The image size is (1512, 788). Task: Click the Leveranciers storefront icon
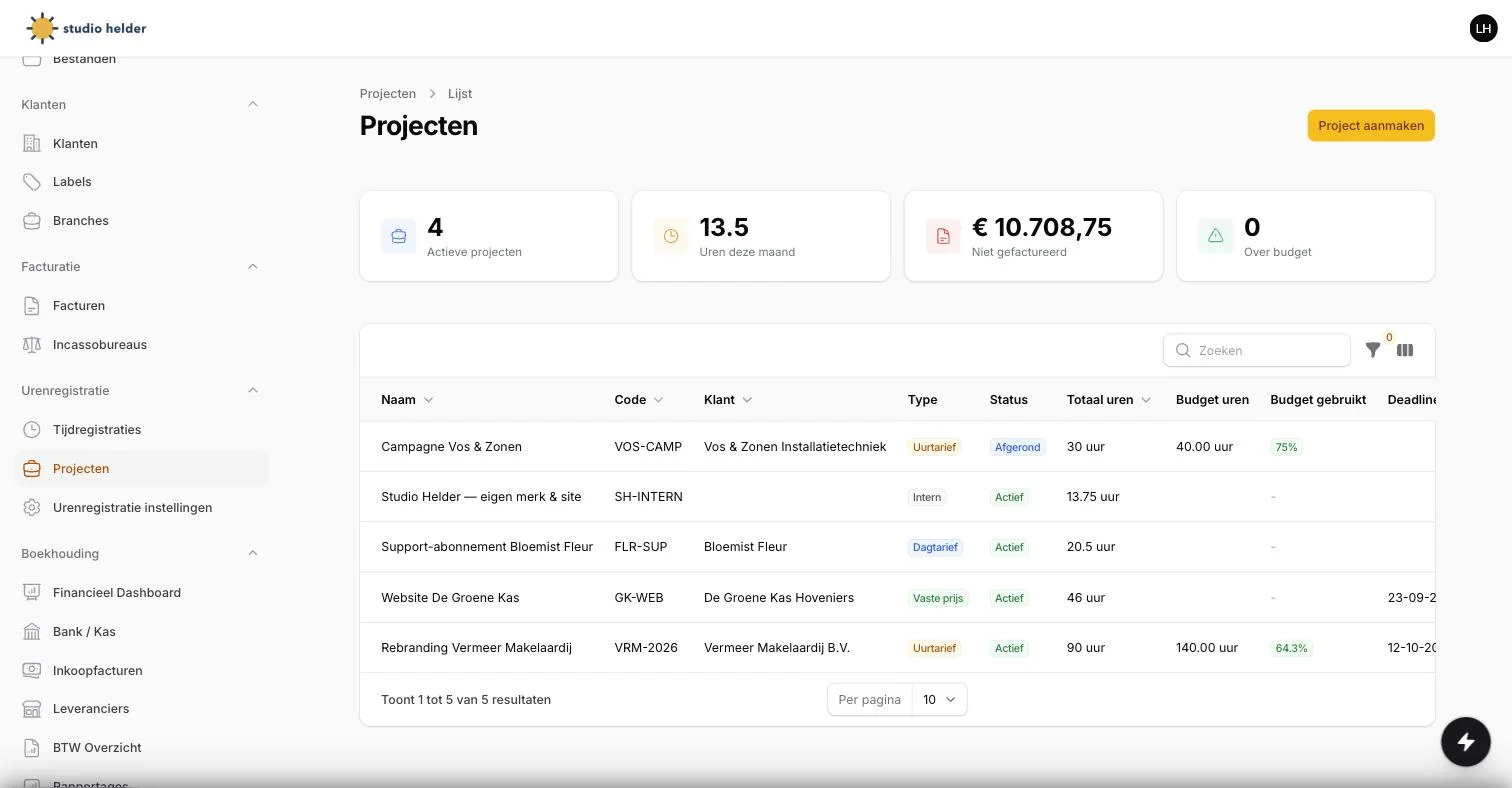[32, 709]
